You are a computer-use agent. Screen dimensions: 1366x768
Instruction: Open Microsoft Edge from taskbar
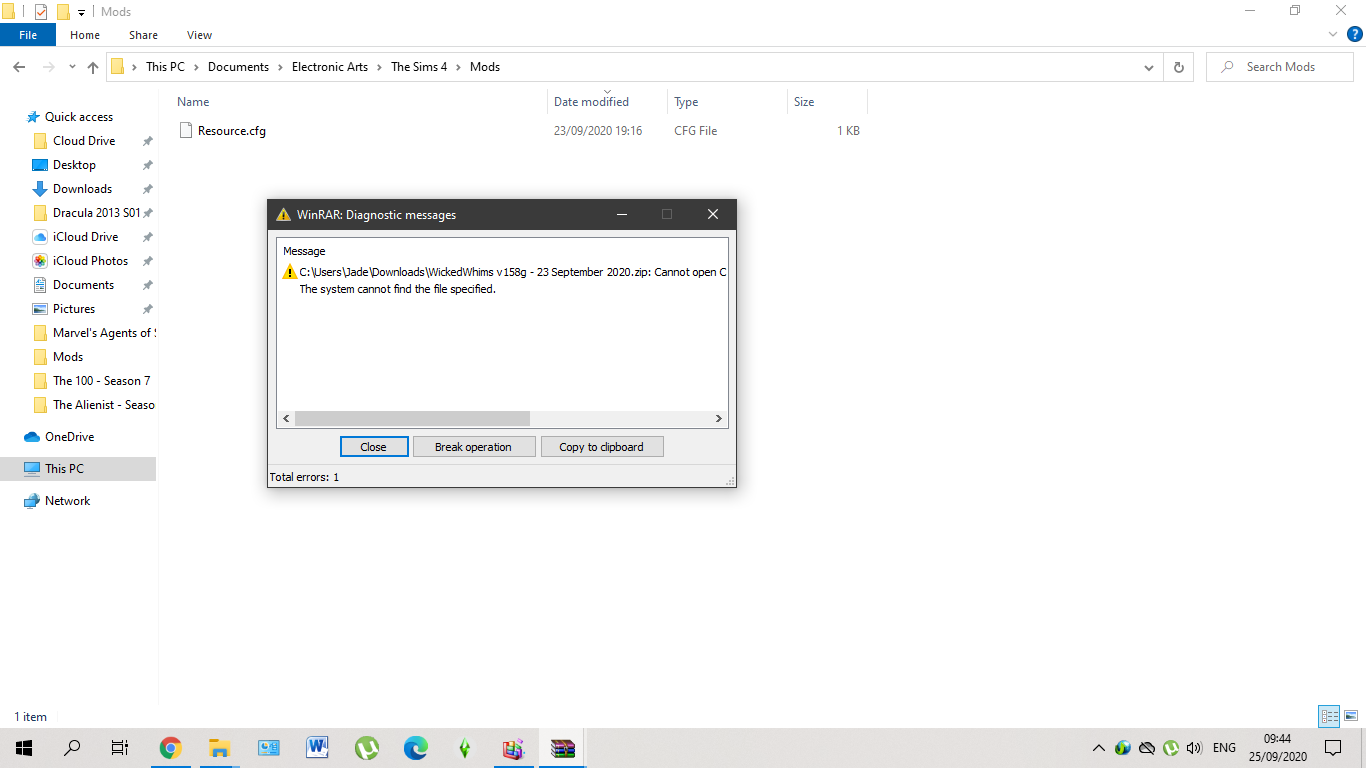pos(416,748)
